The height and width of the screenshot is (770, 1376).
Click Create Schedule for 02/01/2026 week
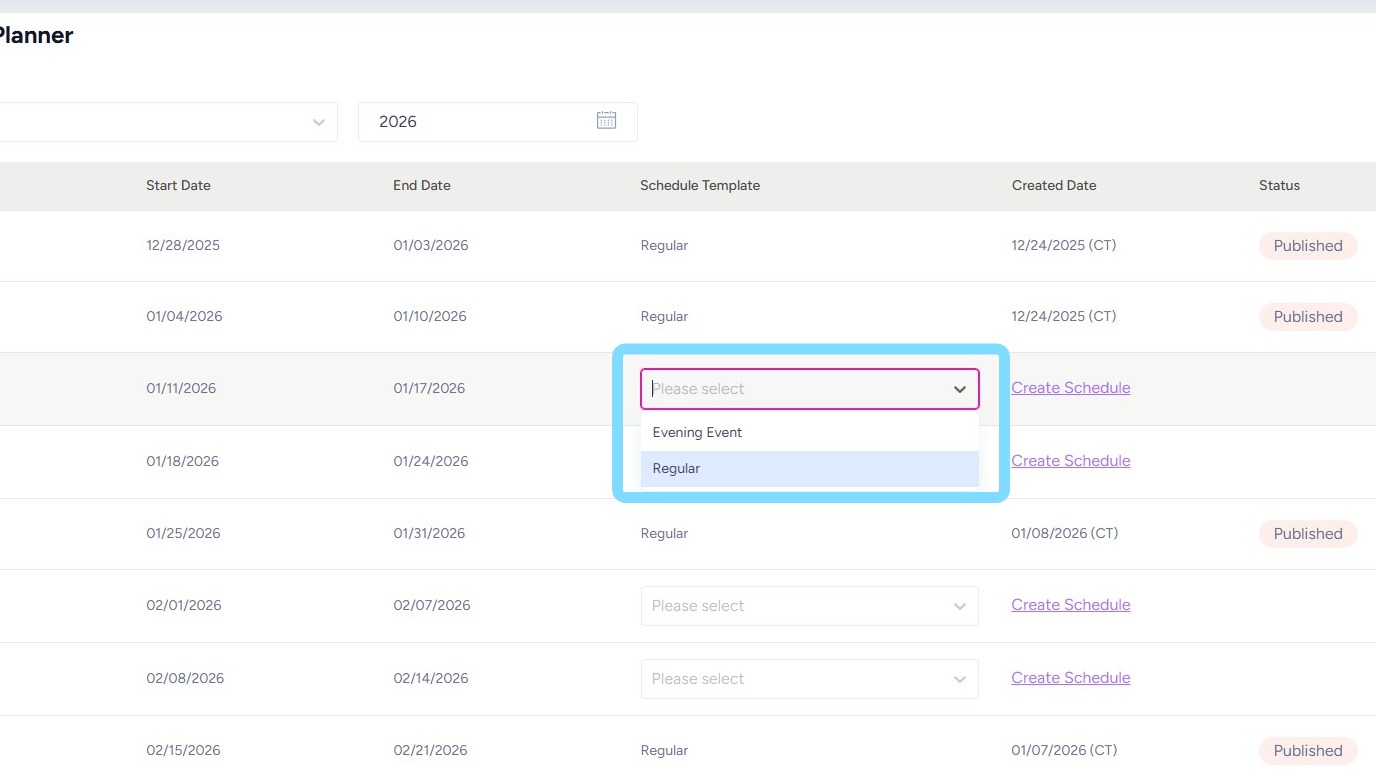coord(1070,605)
